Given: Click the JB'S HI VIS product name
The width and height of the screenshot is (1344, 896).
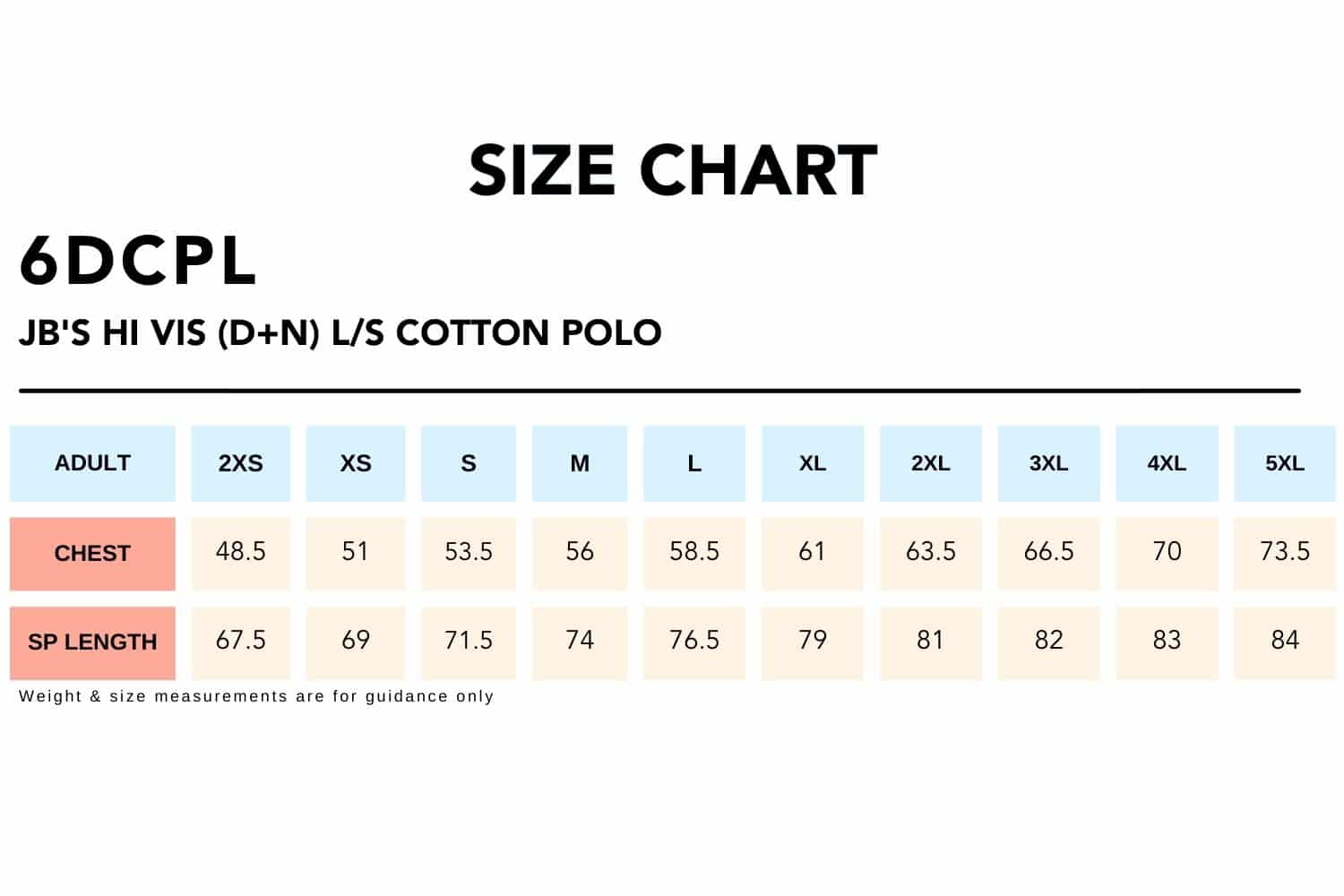Looking at the screenshot, I should 340,332.
